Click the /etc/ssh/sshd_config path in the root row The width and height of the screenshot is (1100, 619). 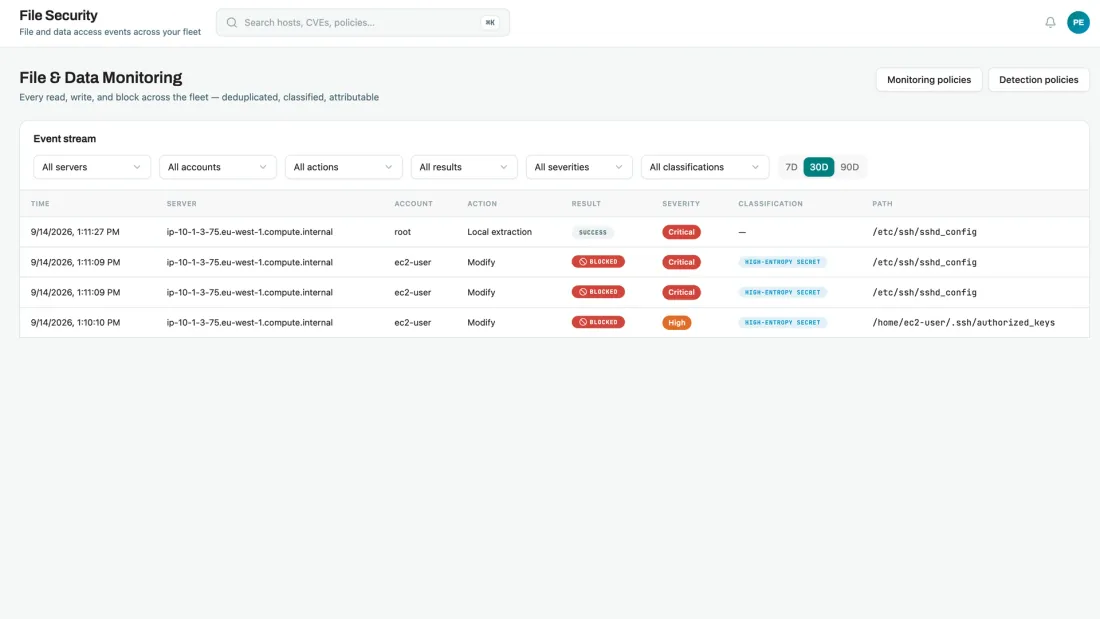[x=924, y=232]
